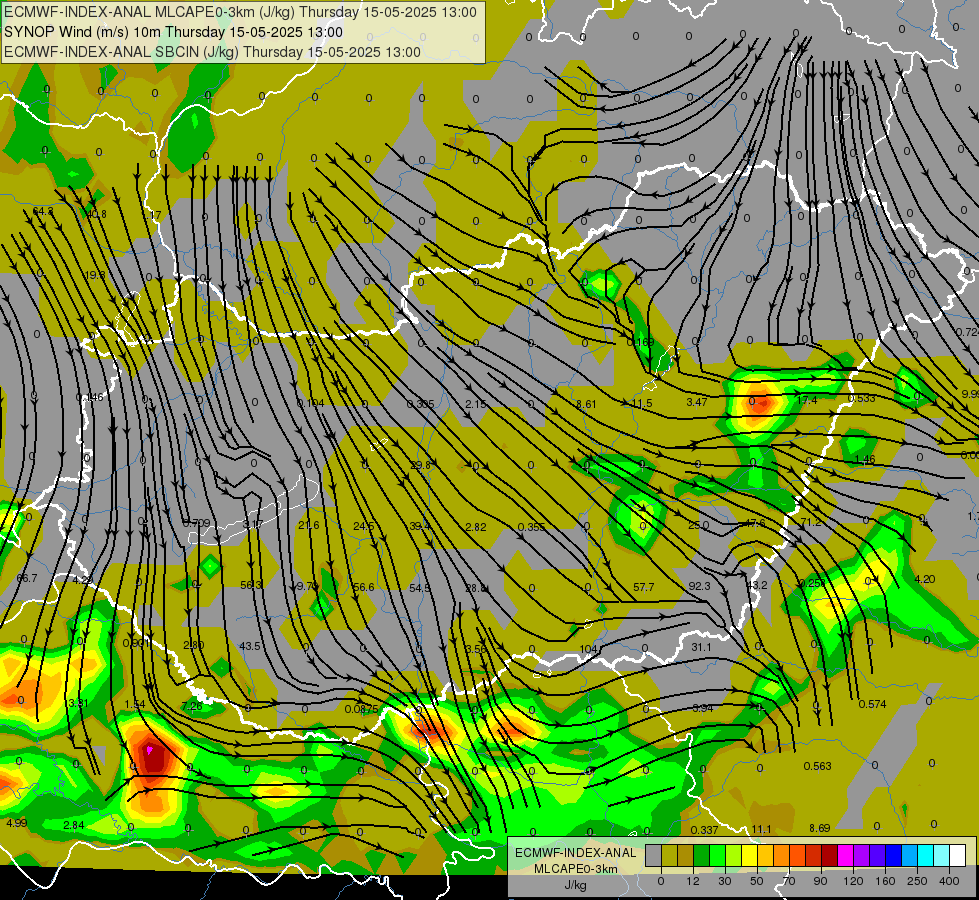The height and width of the screenshot is (900, 979).
Task: Click legend tick label '90'
Action: [820, 881]
